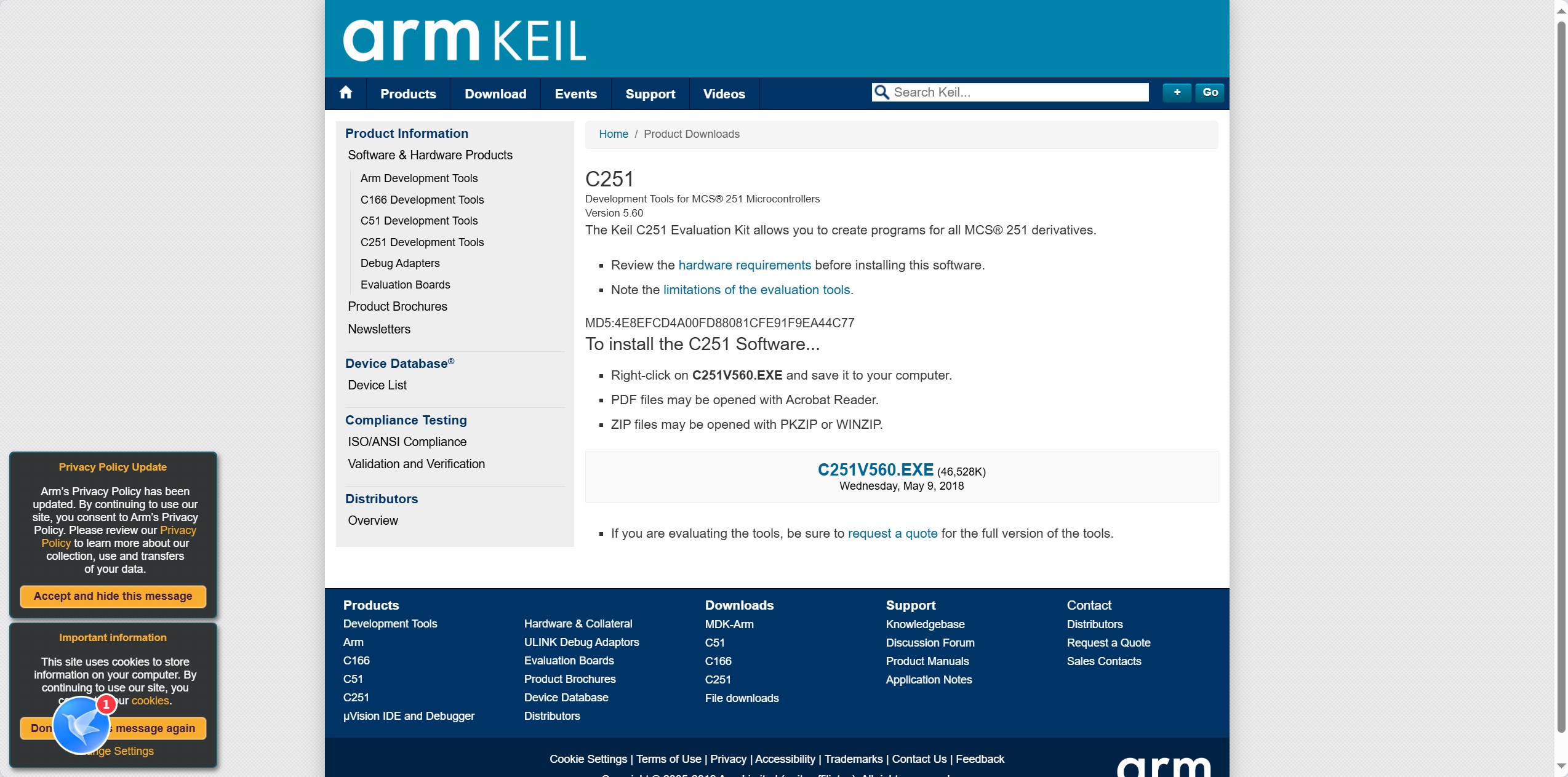Open cookies link in Important information popup
Viewport: 1568px width, 777px height.
pyautogui.click(x=150, y=701)
